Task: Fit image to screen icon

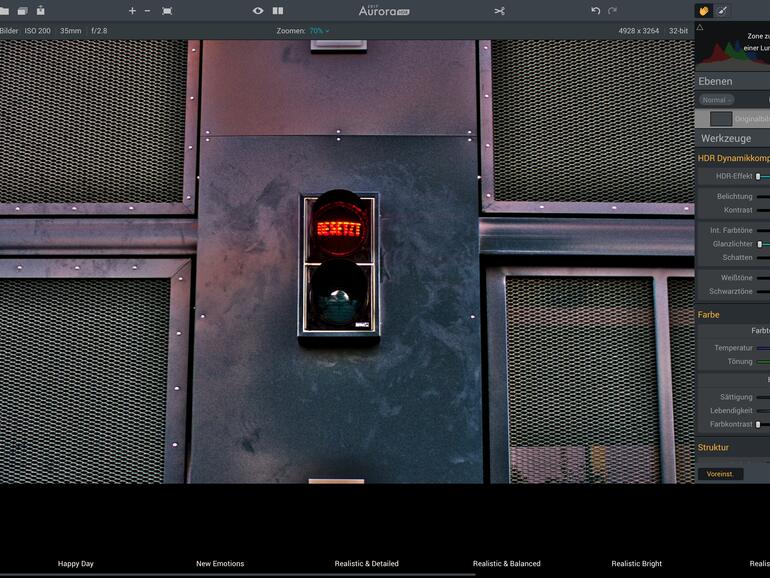Action: [x=167, y=11]
